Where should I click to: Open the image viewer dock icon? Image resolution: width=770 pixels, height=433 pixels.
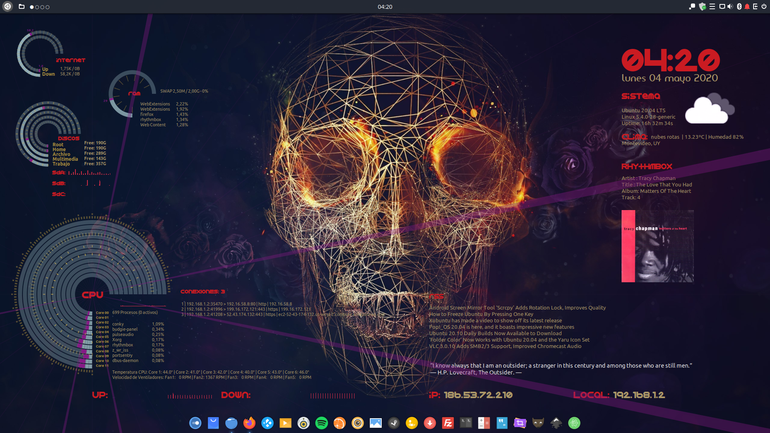(376, 423)
